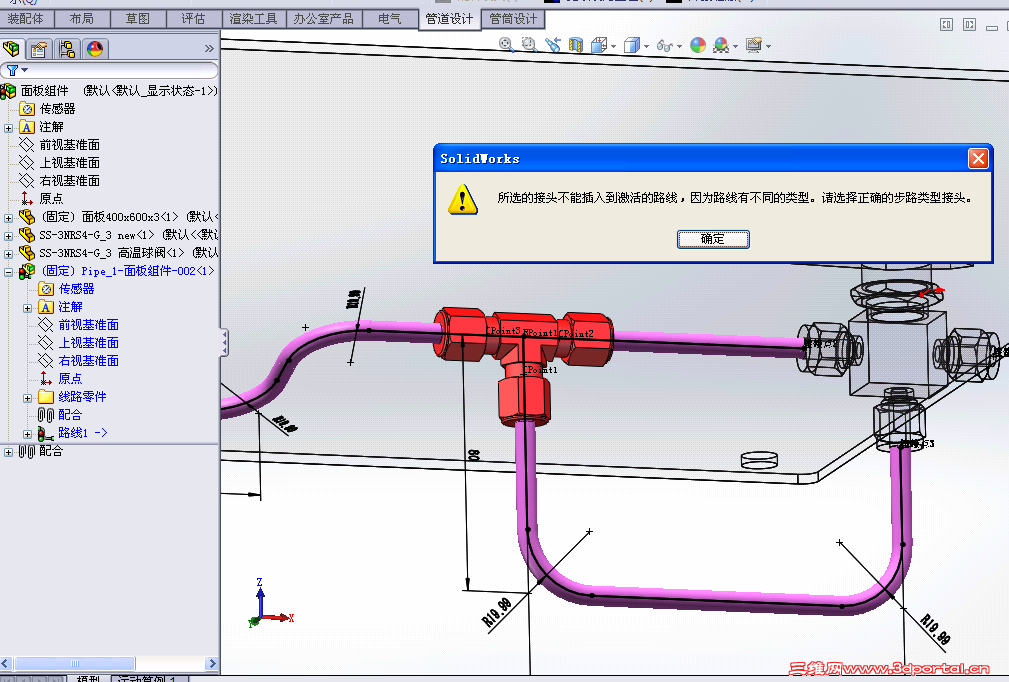Open Hide/Show Items dropdown arrow

coord(679,46)
